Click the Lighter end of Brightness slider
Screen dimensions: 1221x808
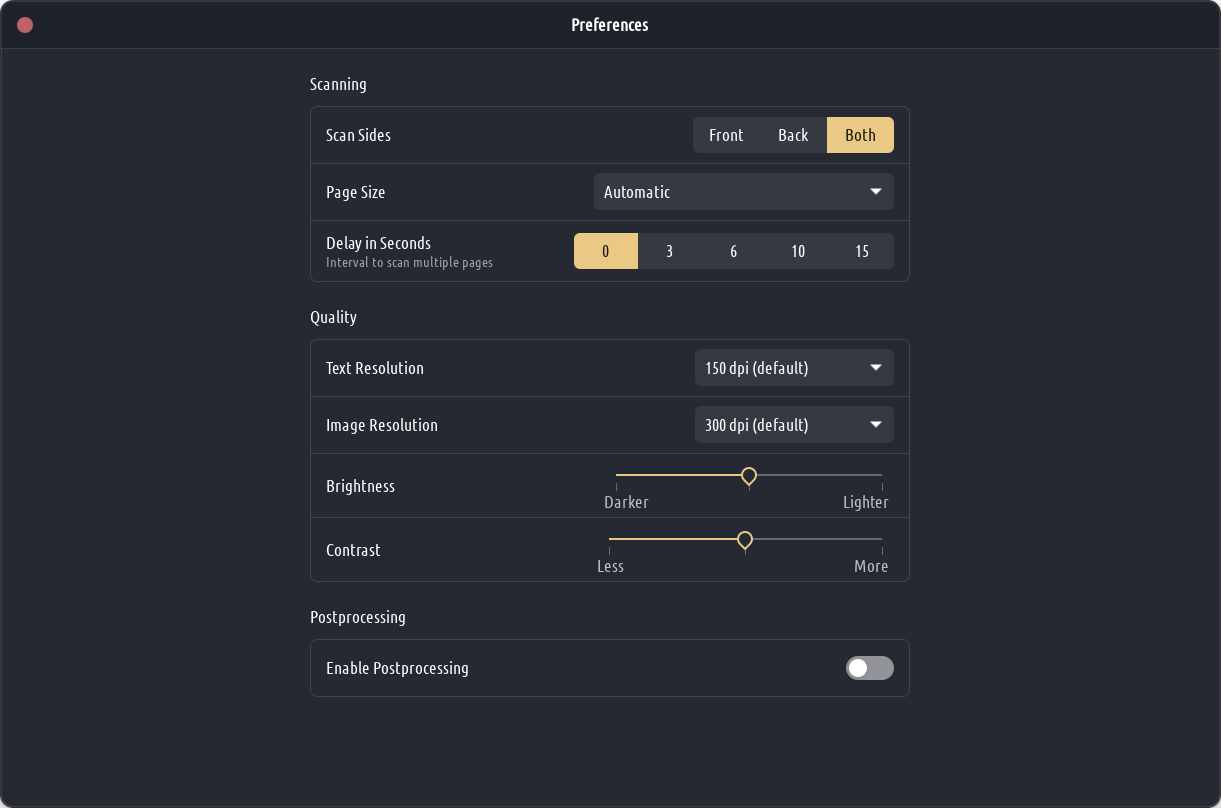(x=881, y=476)
